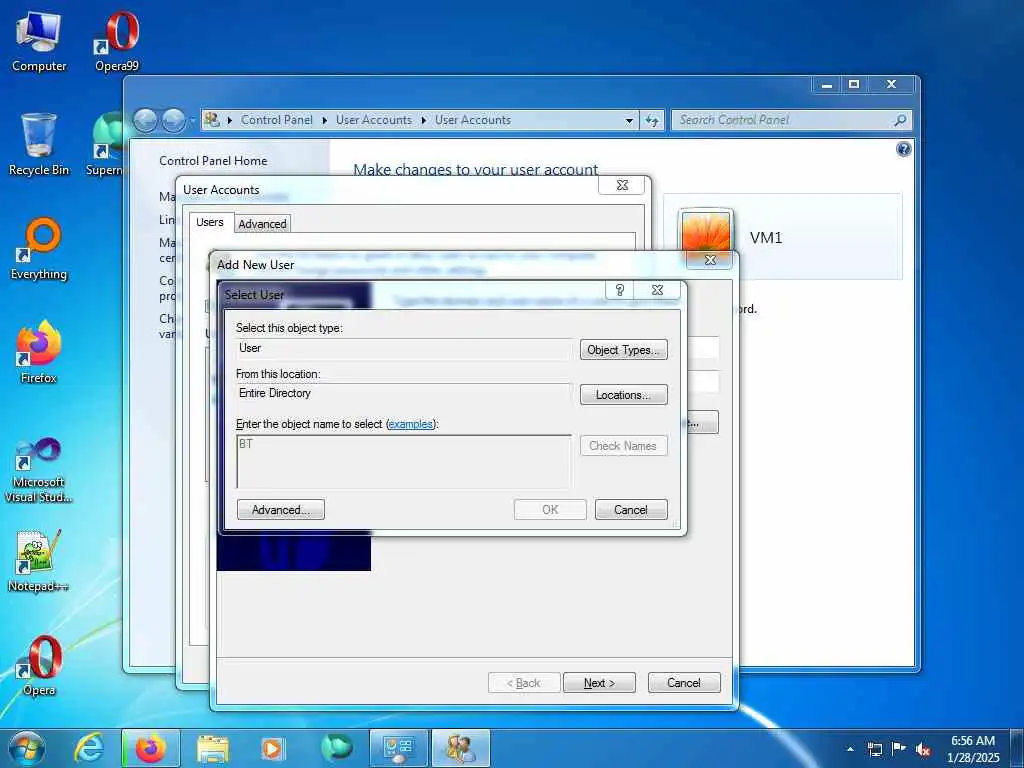This screenshot has width=1024, height=768.
Task: Click the Select User dialog help button
Action: tap(620, 291)
